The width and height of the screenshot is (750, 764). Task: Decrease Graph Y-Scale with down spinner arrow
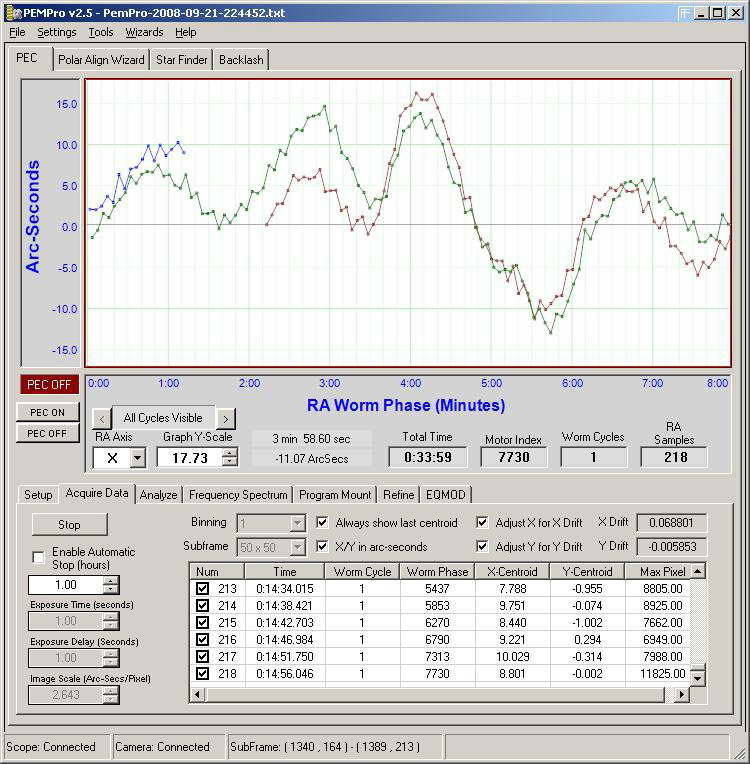(x=230, y=462)
